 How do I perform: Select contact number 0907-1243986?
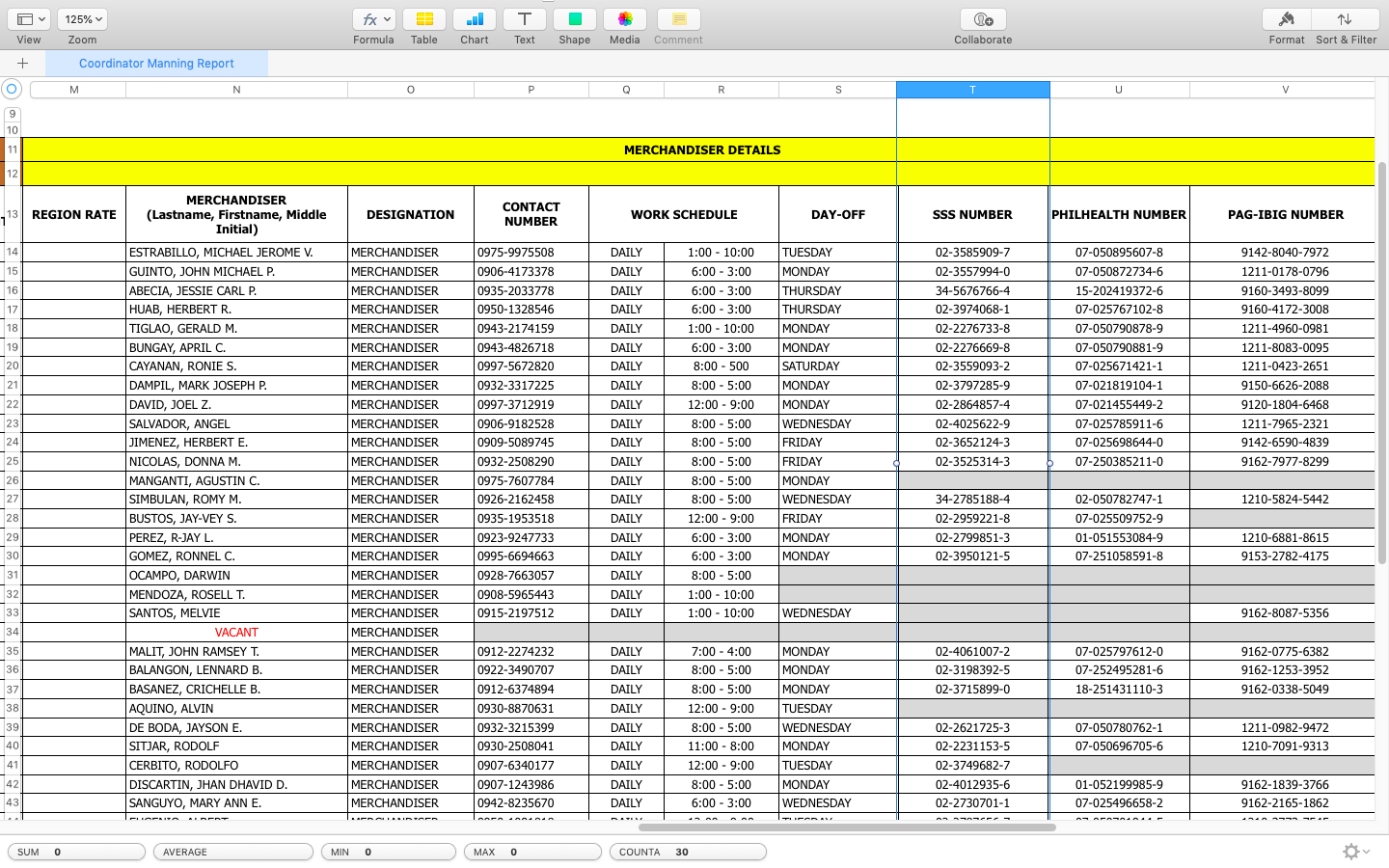(x=531, y=785)
